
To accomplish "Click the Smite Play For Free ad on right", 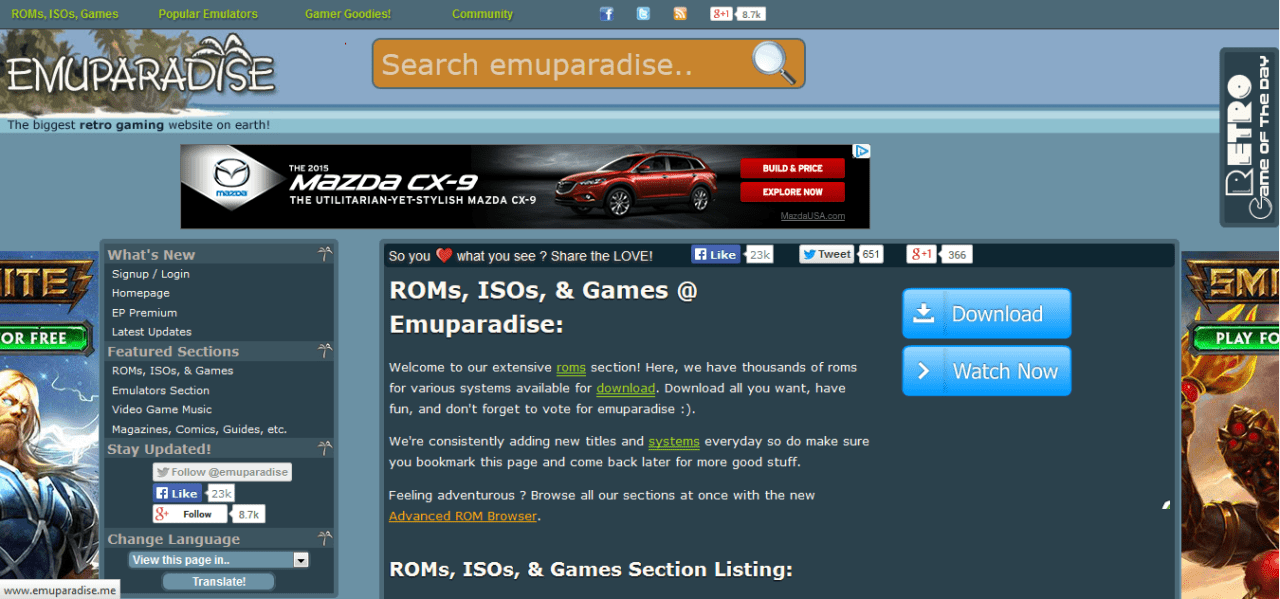I will click(x=1231, y=425).
